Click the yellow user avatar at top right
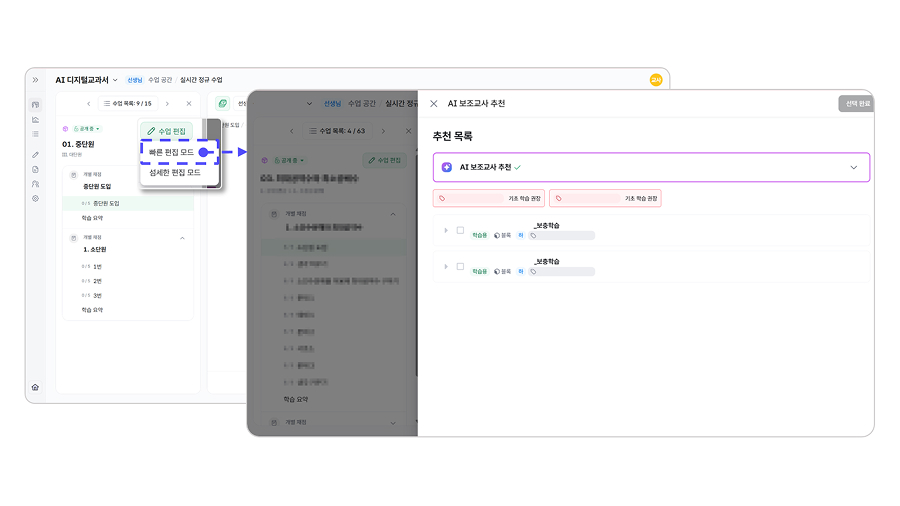 [656, 80]
